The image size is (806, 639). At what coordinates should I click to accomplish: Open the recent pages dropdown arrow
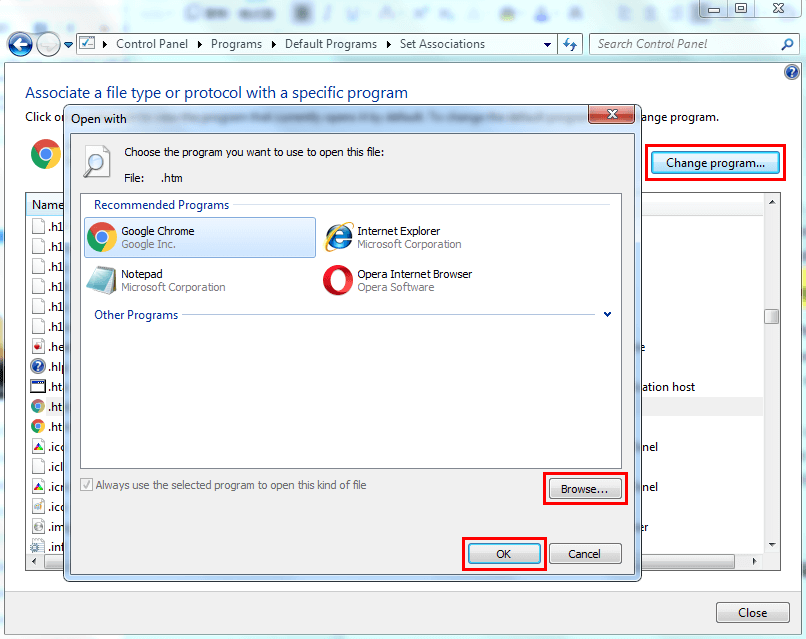pyautogui.click(x=68, y=45)
